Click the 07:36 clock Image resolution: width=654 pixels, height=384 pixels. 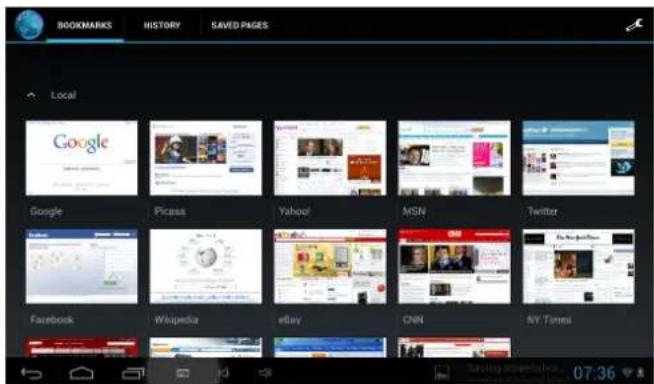[594, 373]
